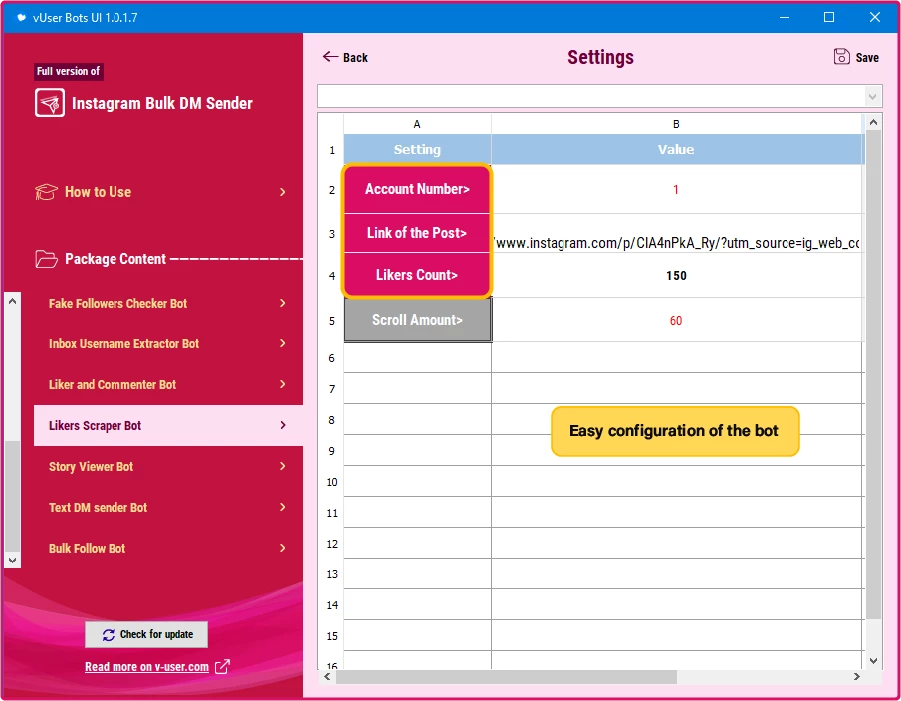Click the grid scroll right arrow
Viewport: 901px width, 701px height.
(x=856, y=677)
